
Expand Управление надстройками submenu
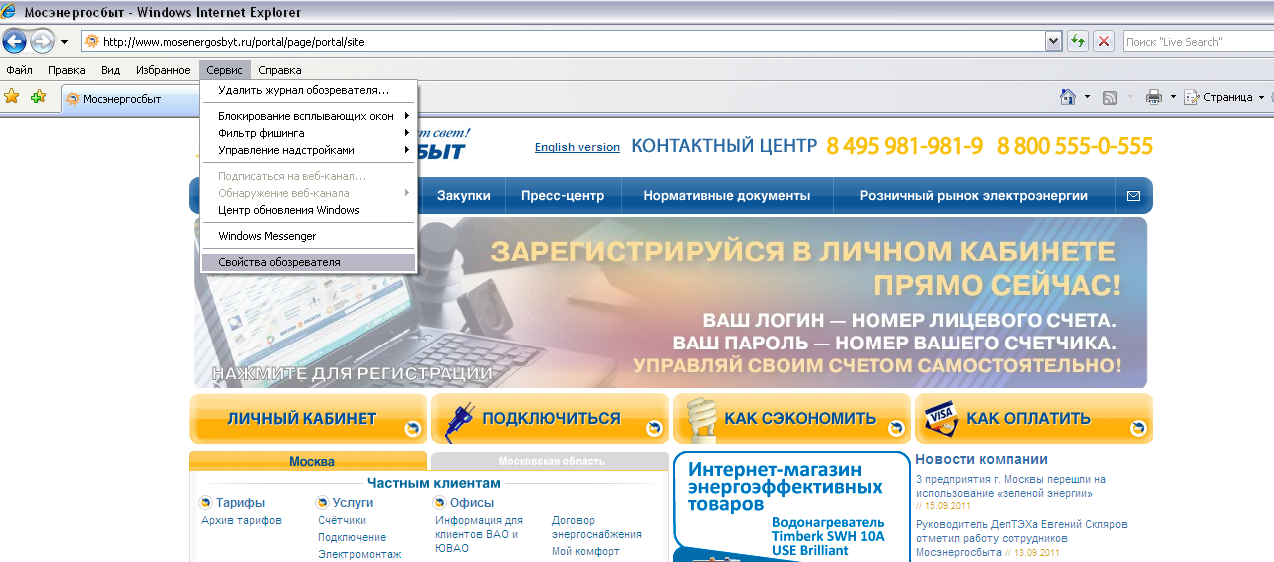pos(308,150)
